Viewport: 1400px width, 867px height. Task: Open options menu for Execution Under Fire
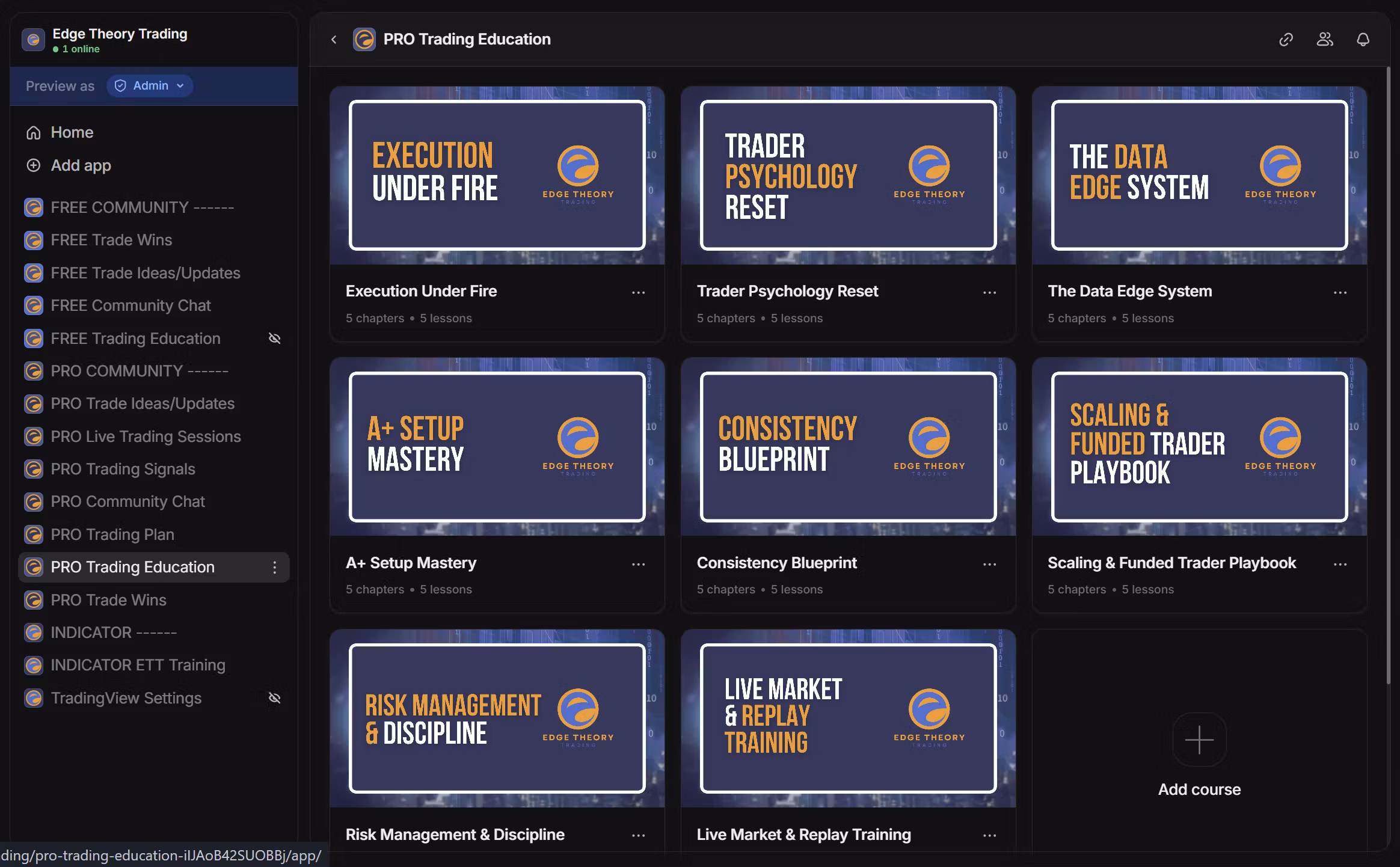pos(638,293)
